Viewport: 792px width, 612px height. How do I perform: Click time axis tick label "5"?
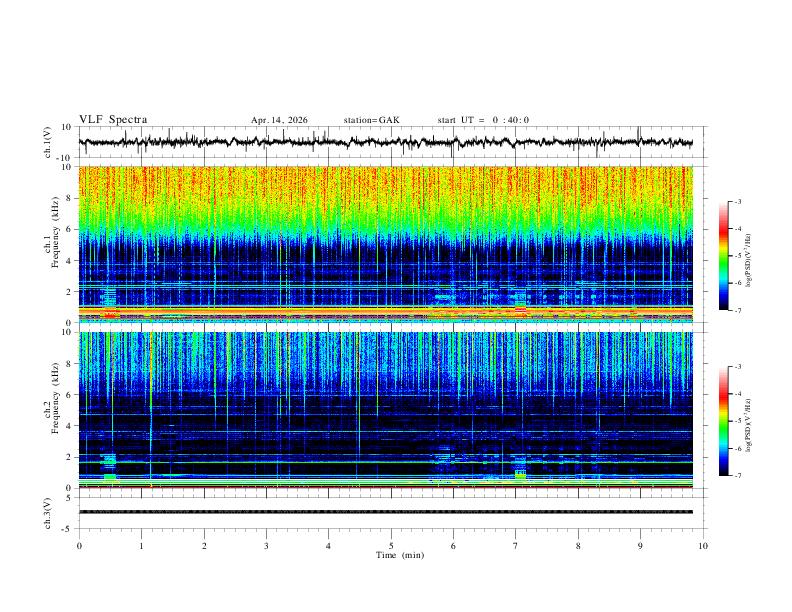391,546
